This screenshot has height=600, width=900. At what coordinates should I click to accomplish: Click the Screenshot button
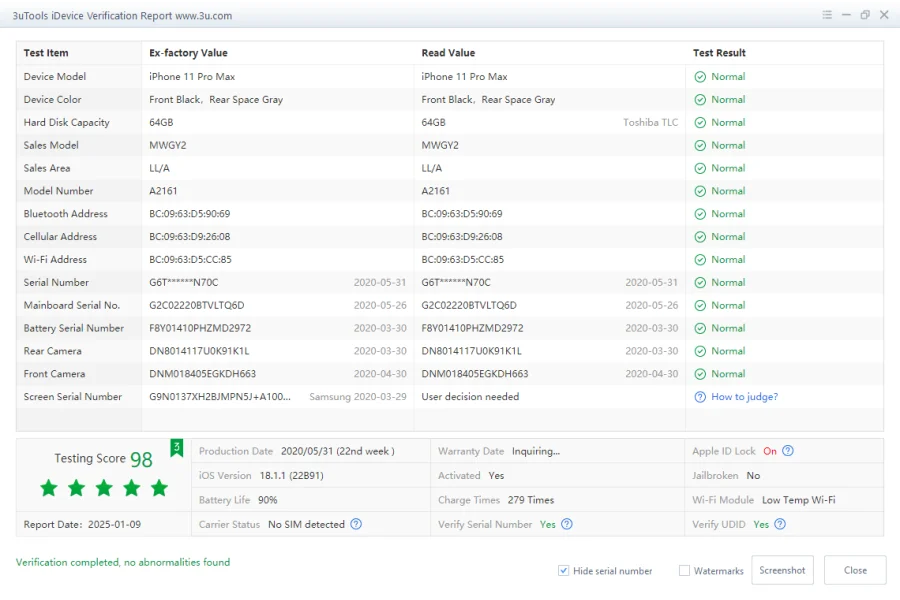782,570
